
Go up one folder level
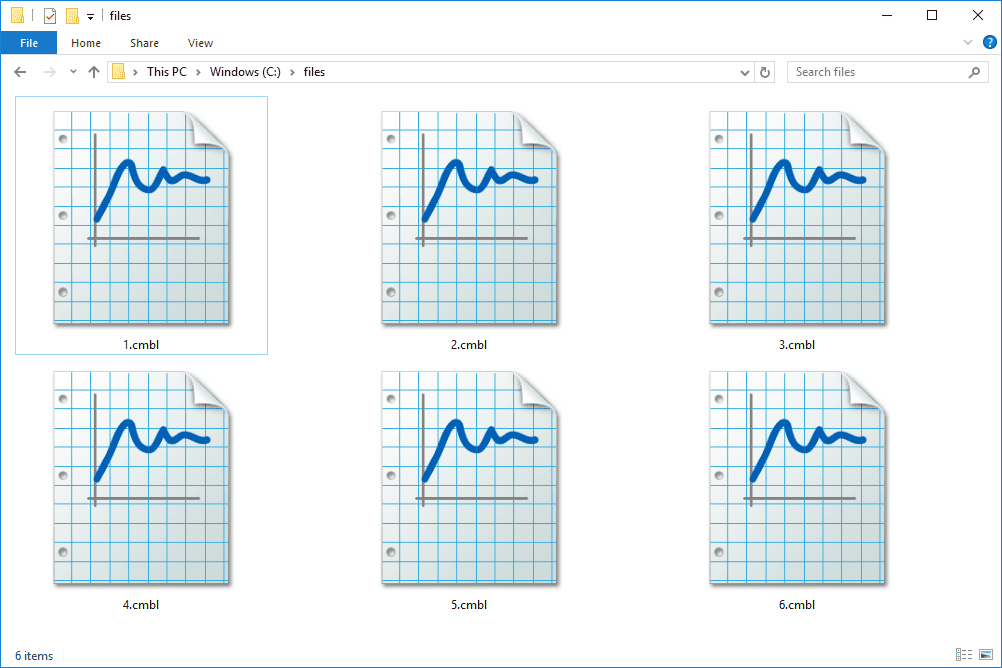[94, 72]
